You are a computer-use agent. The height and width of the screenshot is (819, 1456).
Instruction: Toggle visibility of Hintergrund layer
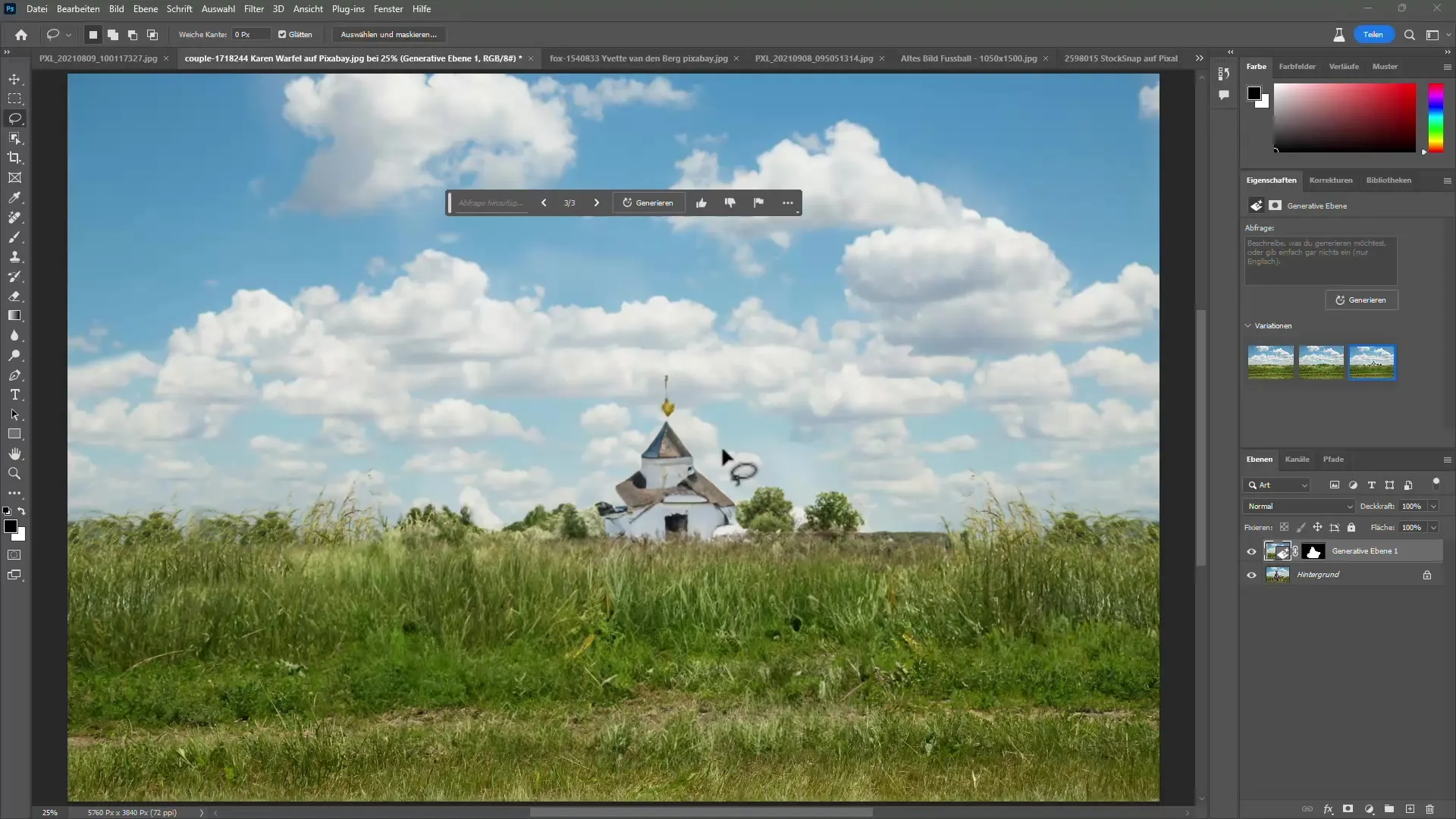1252,574
